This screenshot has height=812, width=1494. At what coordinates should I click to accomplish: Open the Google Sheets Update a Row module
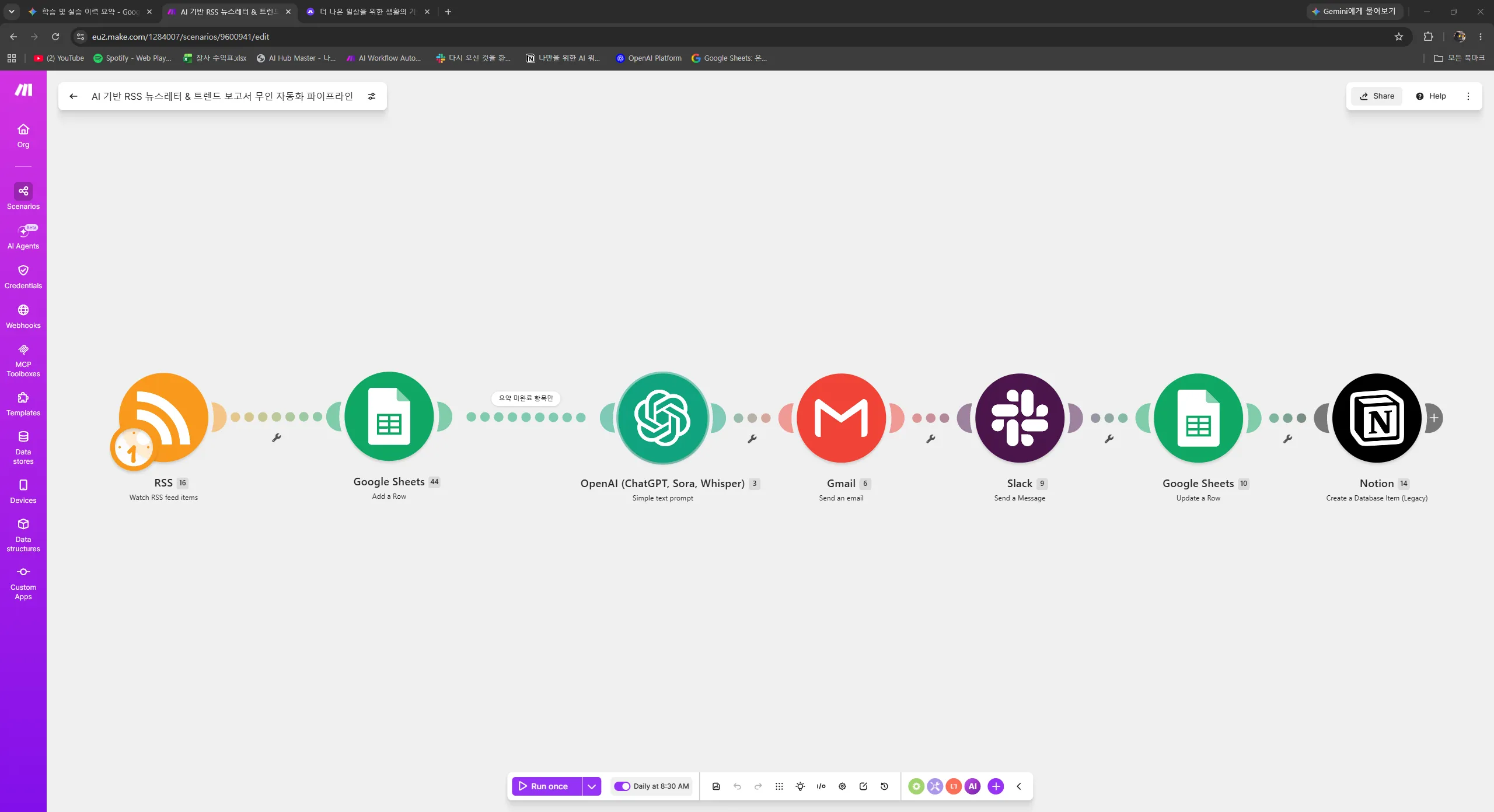1198,418
